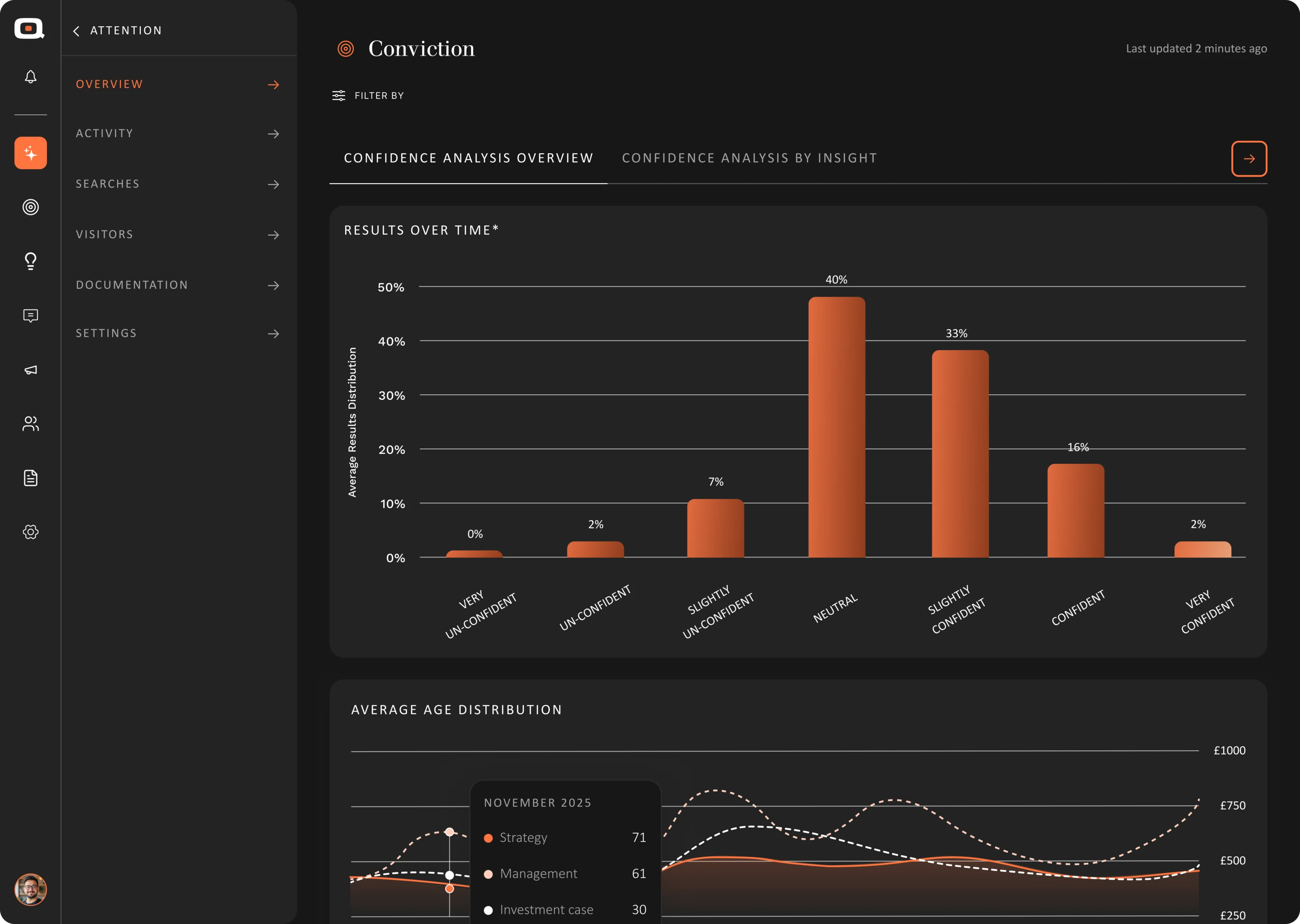
Task: Click Management legend dot in tooltip
Action: pyautogui.click(x=488, y=874)
